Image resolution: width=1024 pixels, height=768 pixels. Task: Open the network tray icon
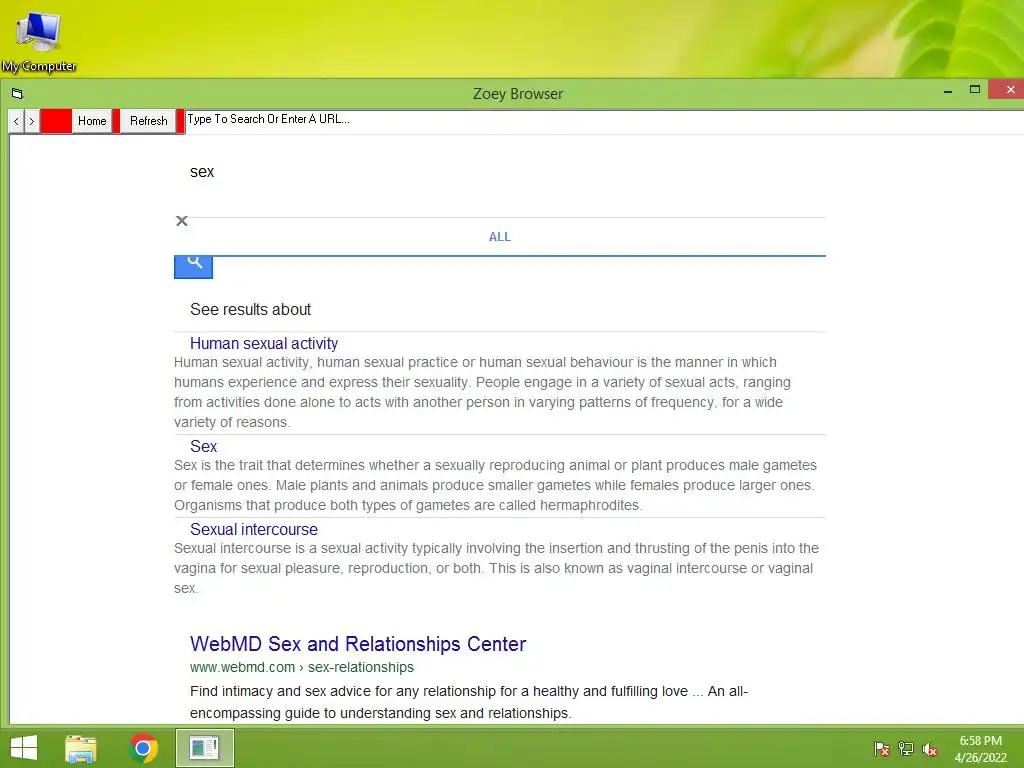point(906,749)
